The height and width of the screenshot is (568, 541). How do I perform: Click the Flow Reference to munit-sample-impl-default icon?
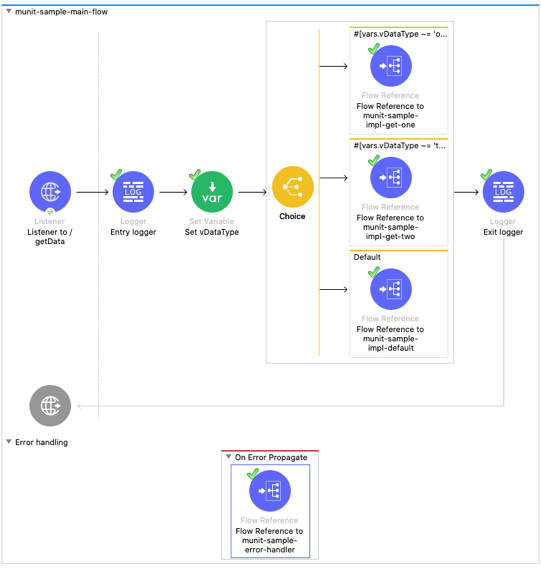click(391, 289)
